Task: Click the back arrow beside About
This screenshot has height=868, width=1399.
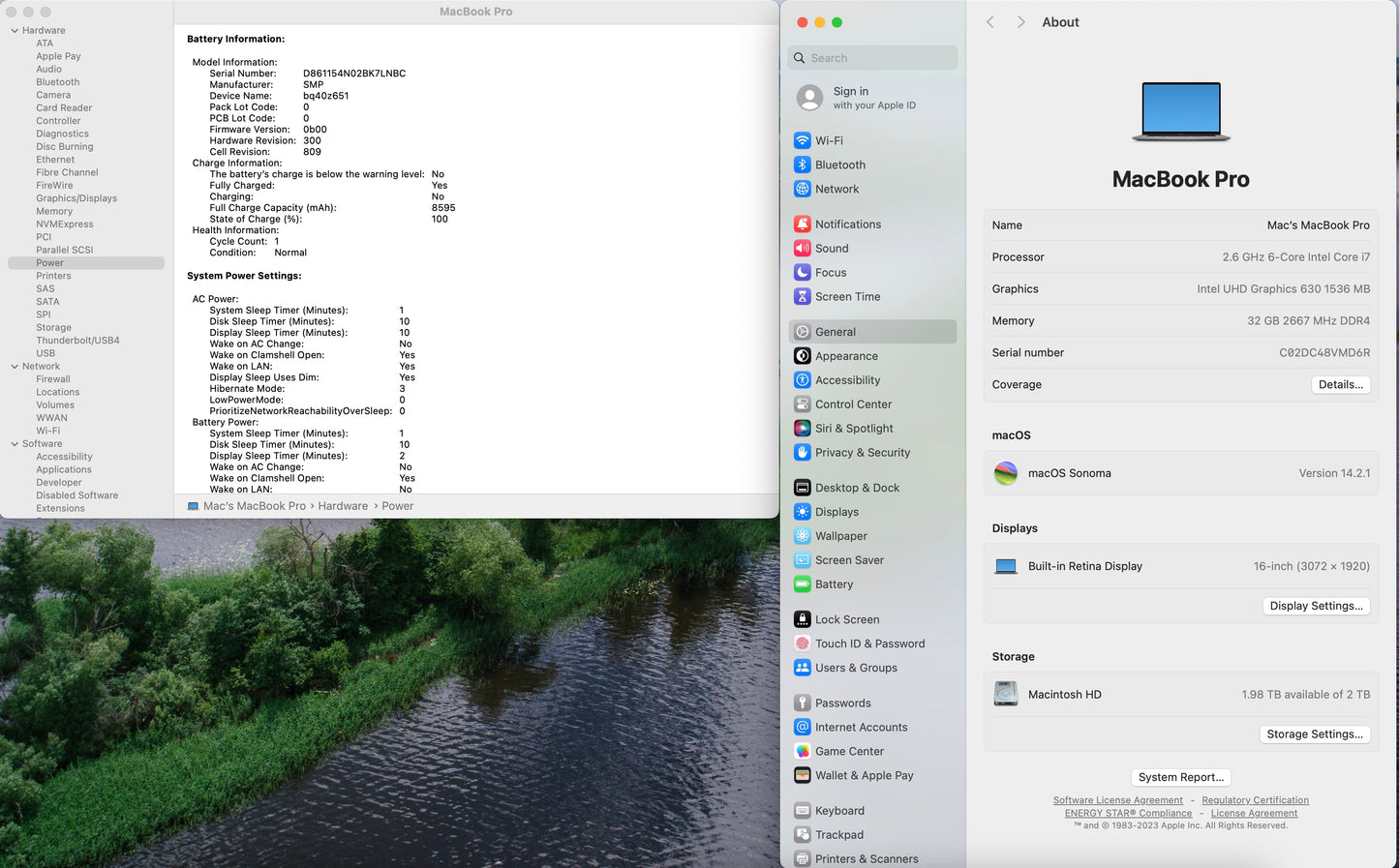Action: click(x=989, y=22)
